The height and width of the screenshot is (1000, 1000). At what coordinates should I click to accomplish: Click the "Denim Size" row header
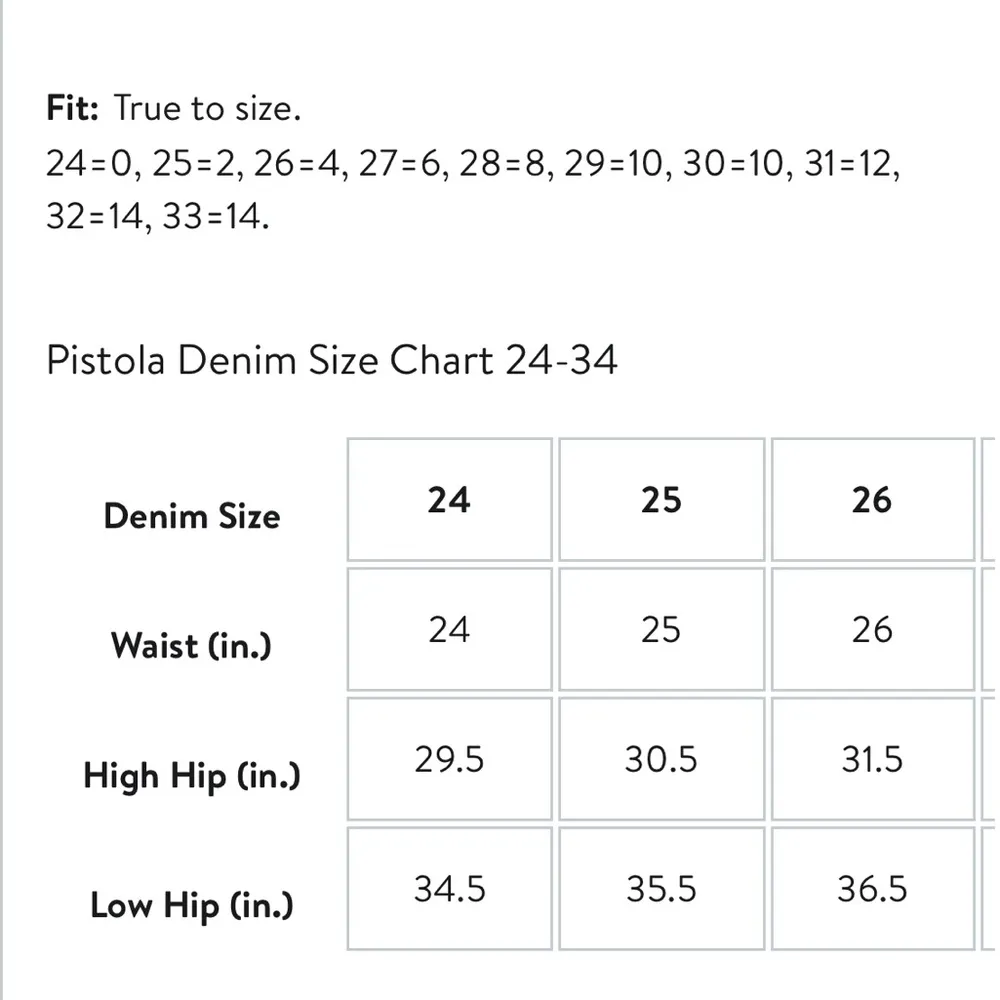192,516
